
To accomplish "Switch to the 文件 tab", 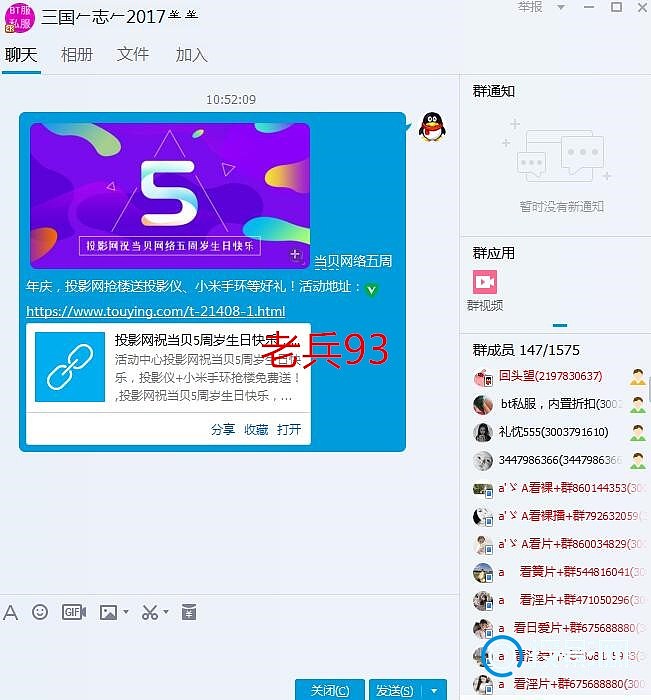I will click(133, 54).
